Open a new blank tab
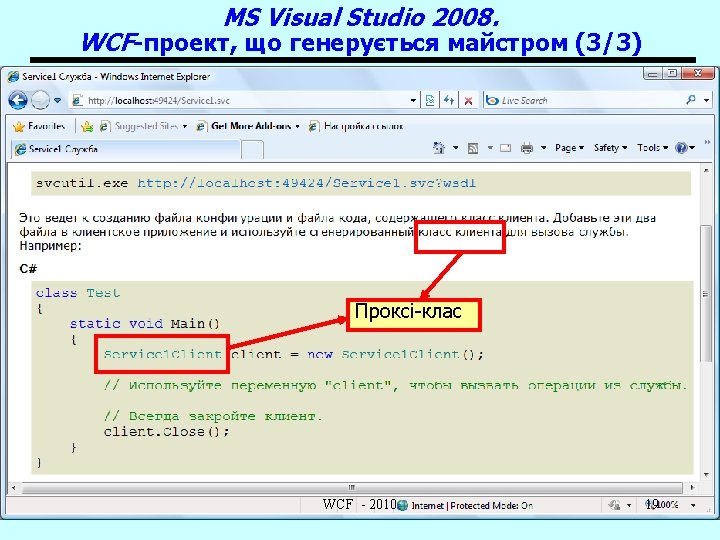Image resolution: width=720 pixels, height=540 pixels. pyautogui.click(x=252, y=150)
